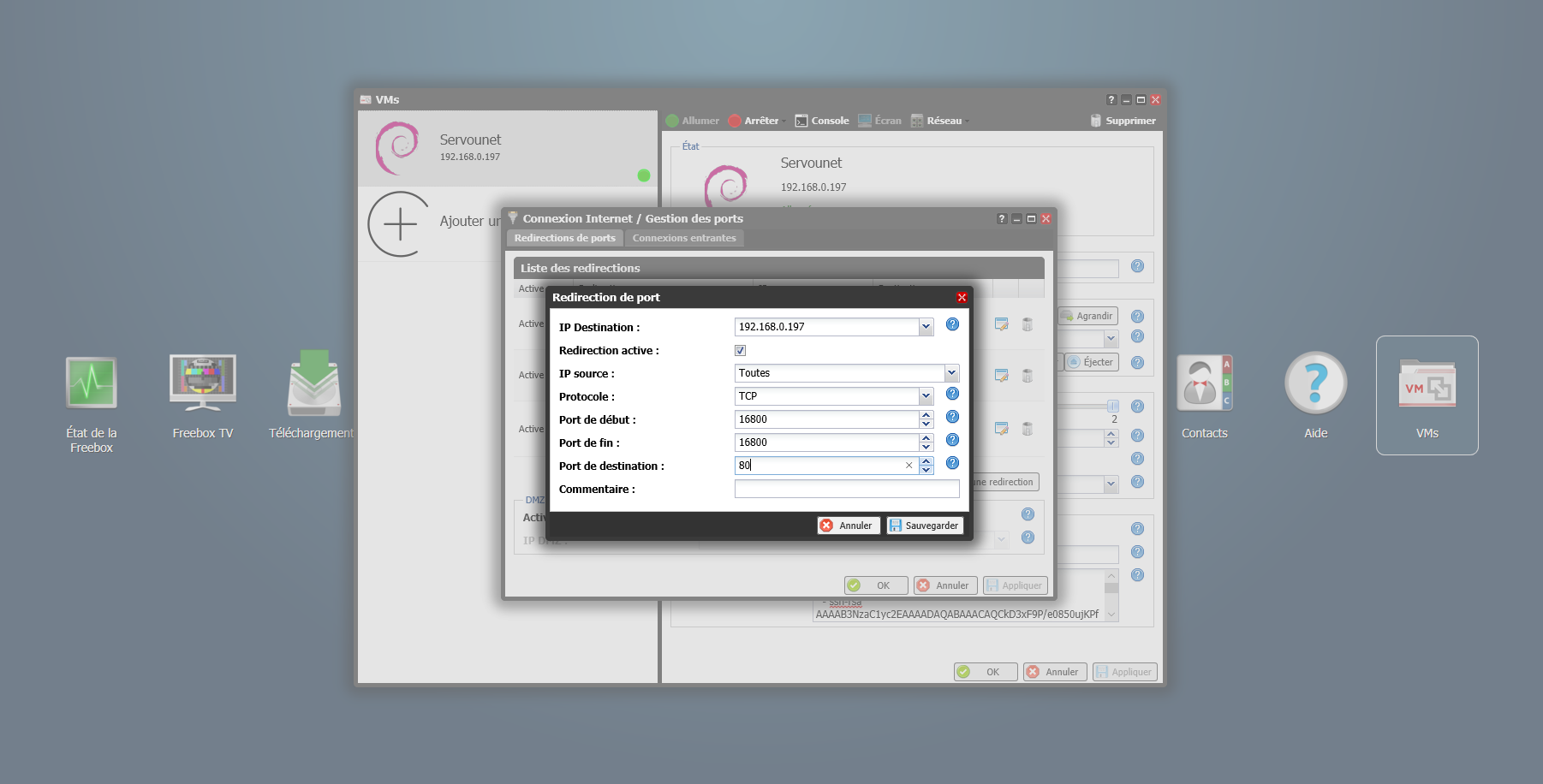Open État de la Freebox desktop icon
The height and width of the screenshot is (784, 1543).
(92, 402)
